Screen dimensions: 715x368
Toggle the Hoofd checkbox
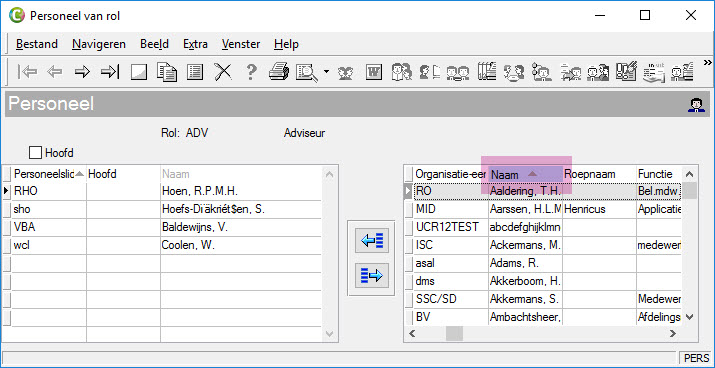point(35,153)
